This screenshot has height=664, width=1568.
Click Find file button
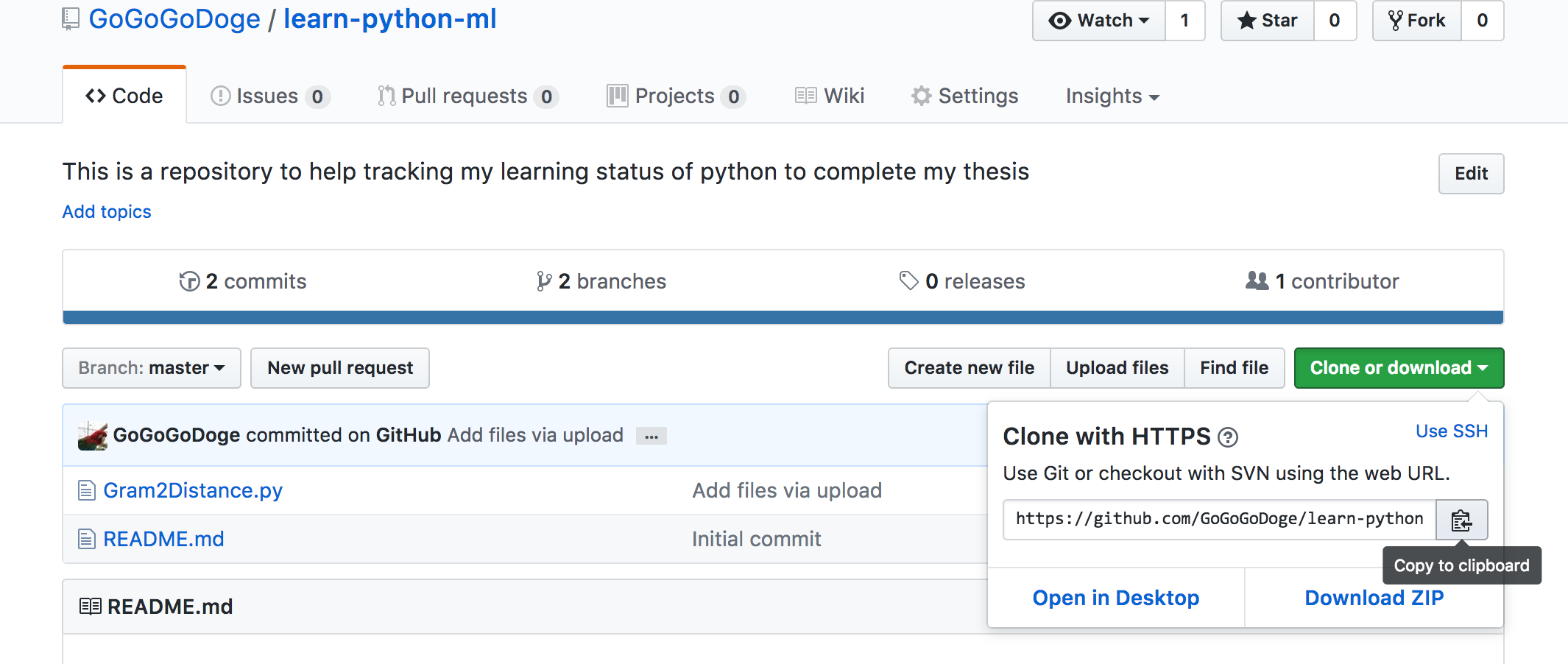point(1235,368)
